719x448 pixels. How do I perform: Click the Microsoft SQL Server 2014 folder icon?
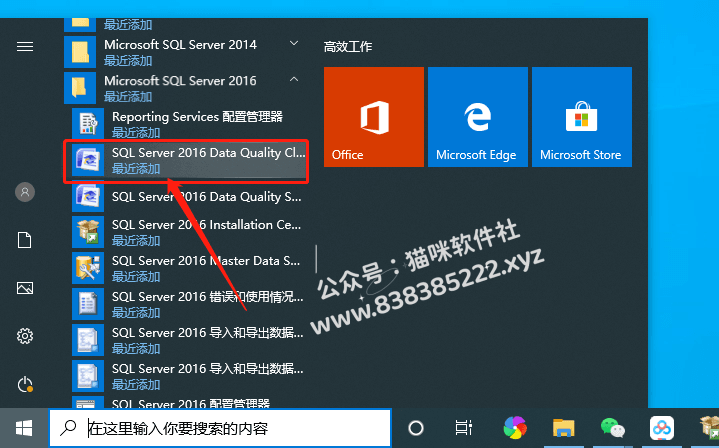coord(80,52)
